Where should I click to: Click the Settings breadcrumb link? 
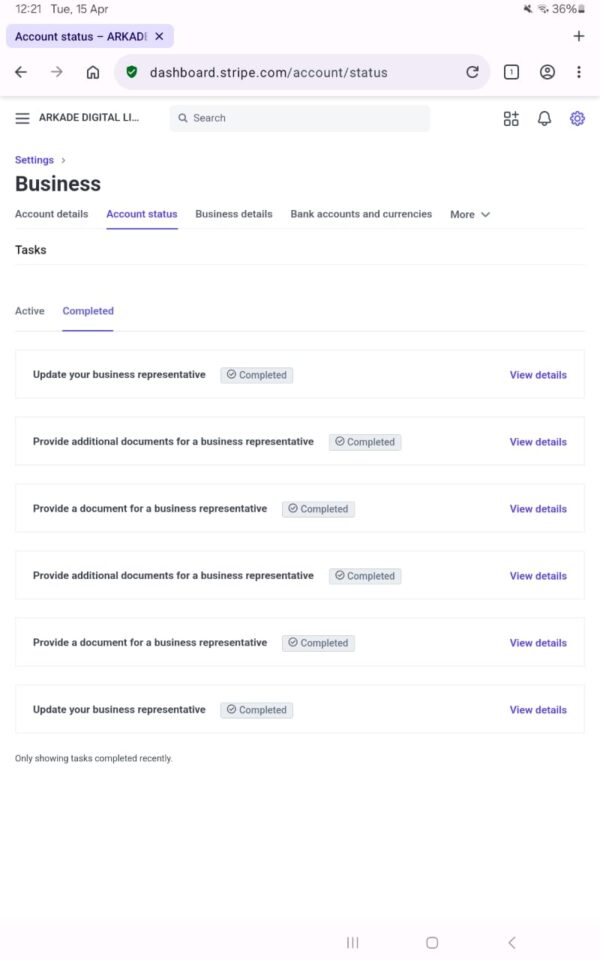[x=34, y=160]
